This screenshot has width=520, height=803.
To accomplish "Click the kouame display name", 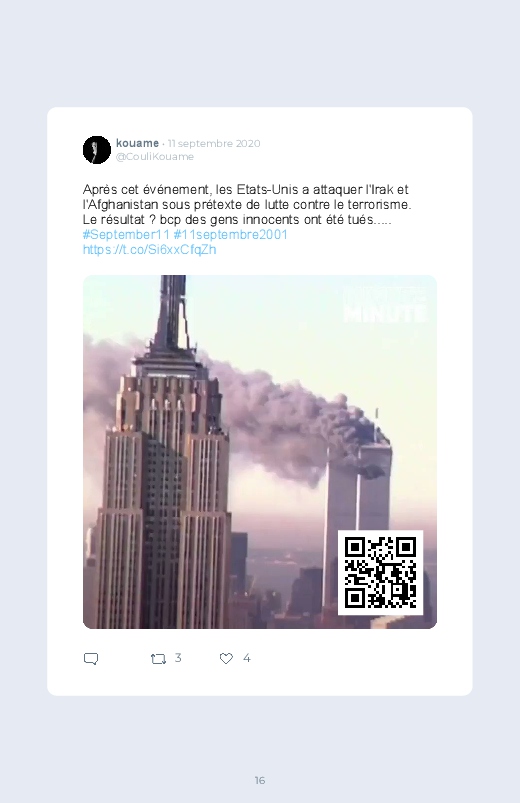I will [x=137, y=143].
